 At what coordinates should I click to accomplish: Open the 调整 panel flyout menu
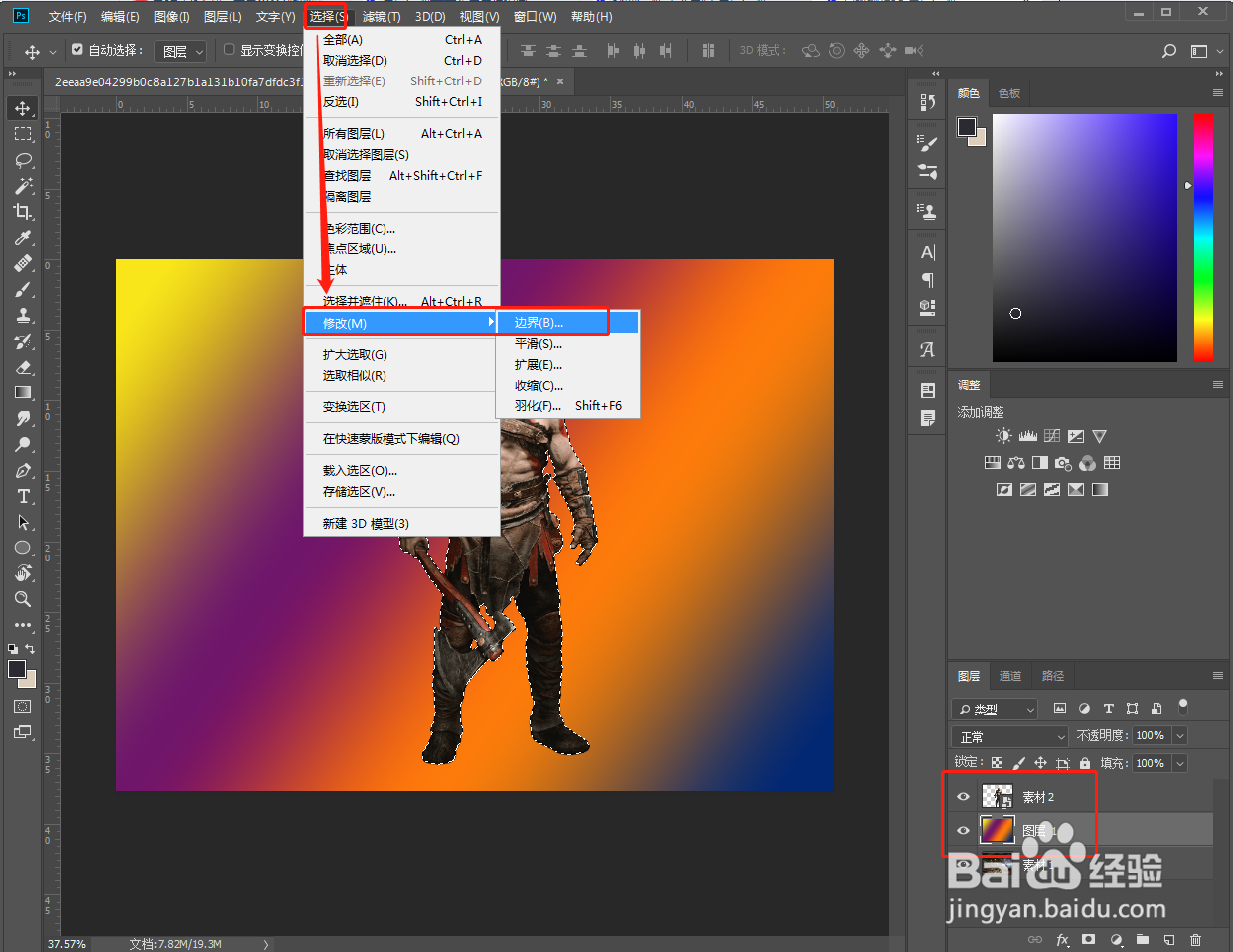pos(1217,385)
